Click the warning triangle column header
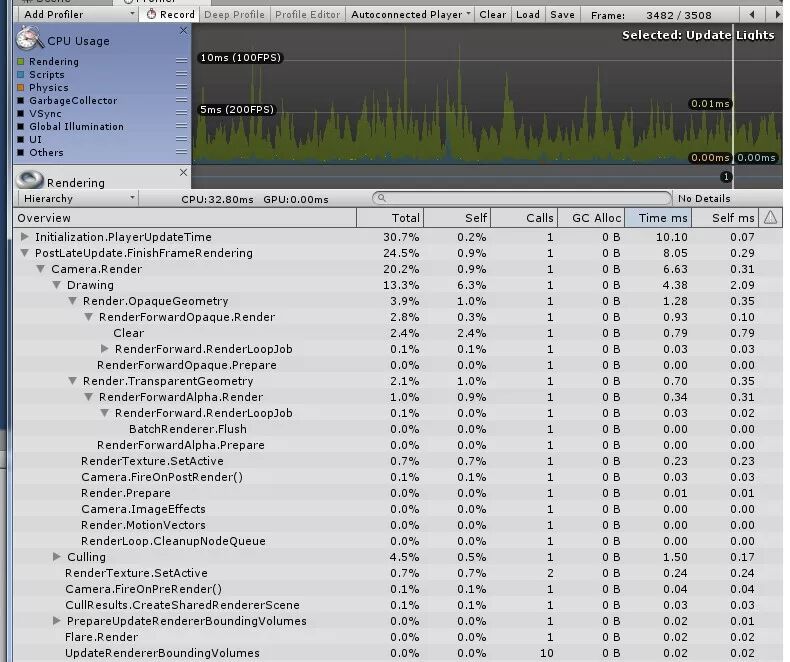Image resolution: width=790 pixels, height=662 pixels. [x=770, y=218]
